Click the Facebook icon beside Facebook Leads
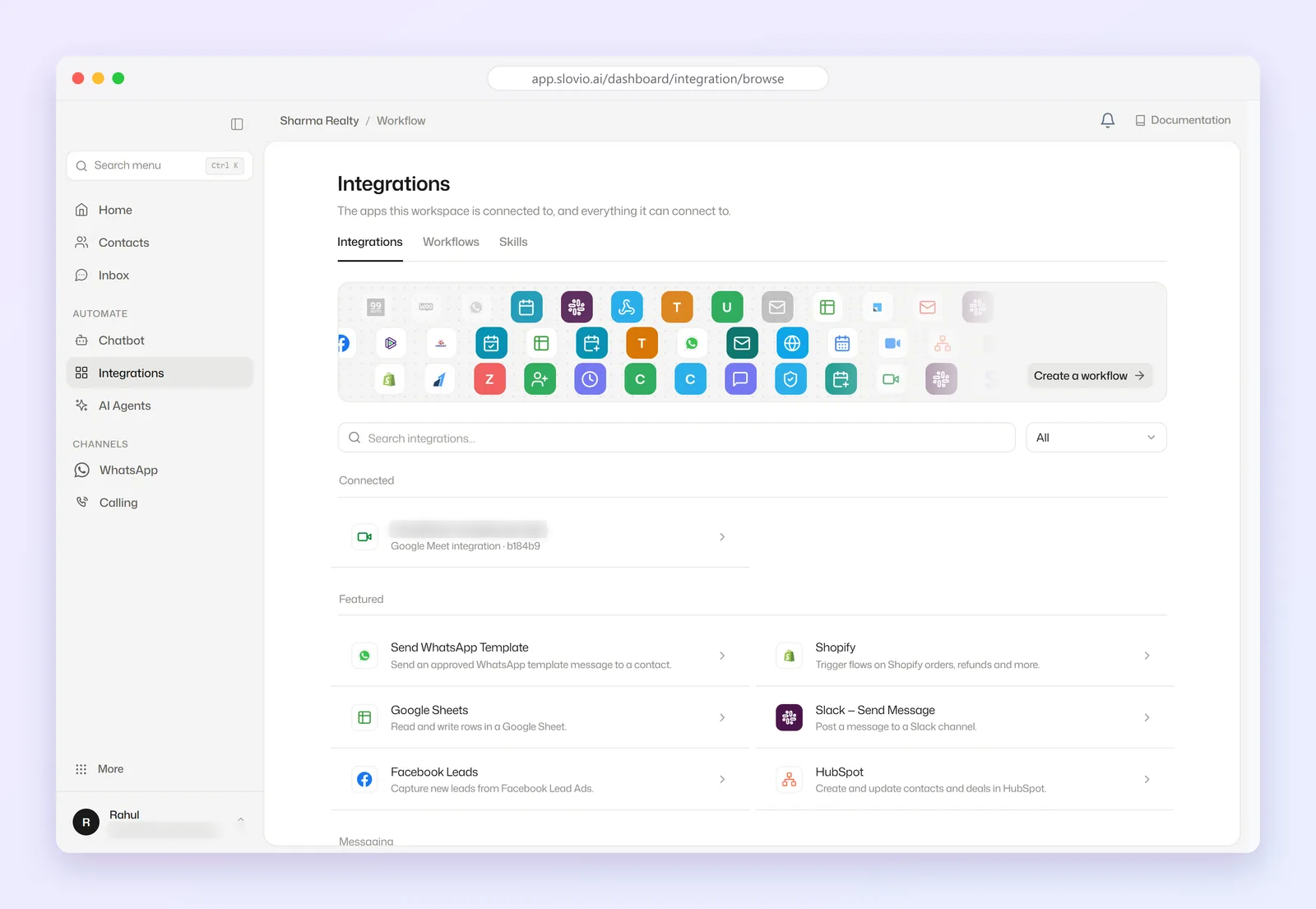 [364, 779]
